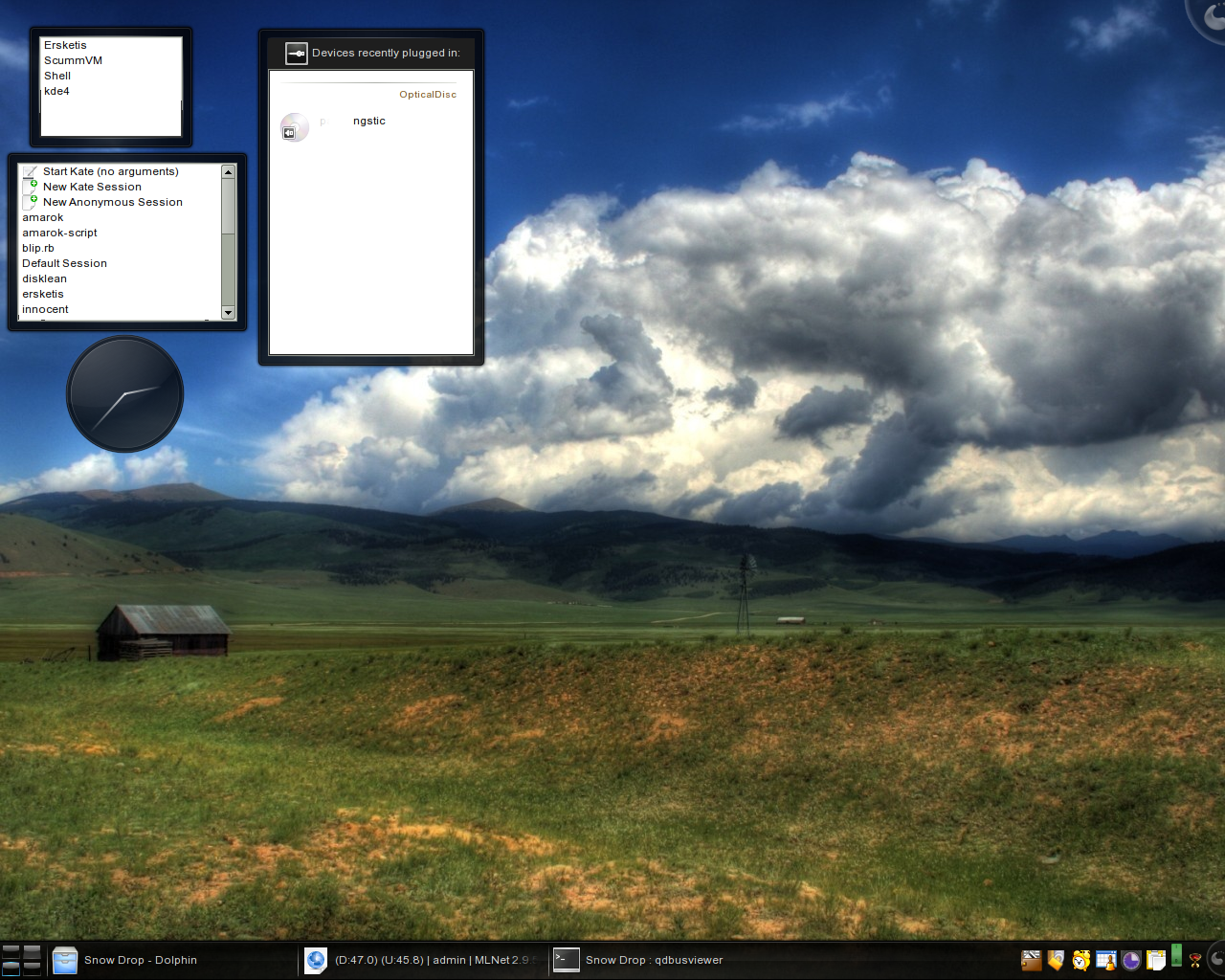Click the shield and folder tray icon
Image resolution: width=1225 pixels, height=980 pixels.
tap(1056, 960)
